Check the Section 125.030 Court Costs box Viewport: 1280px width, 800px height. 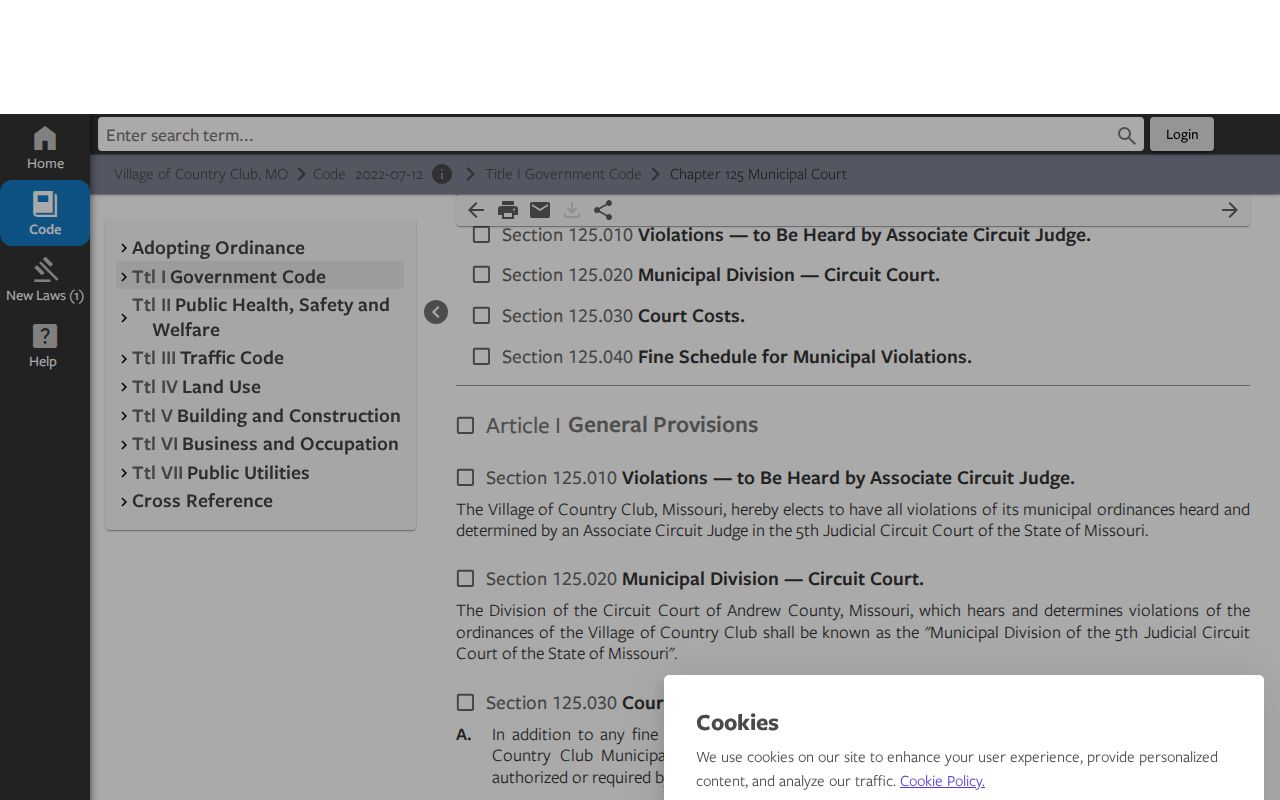coord(481,315)
